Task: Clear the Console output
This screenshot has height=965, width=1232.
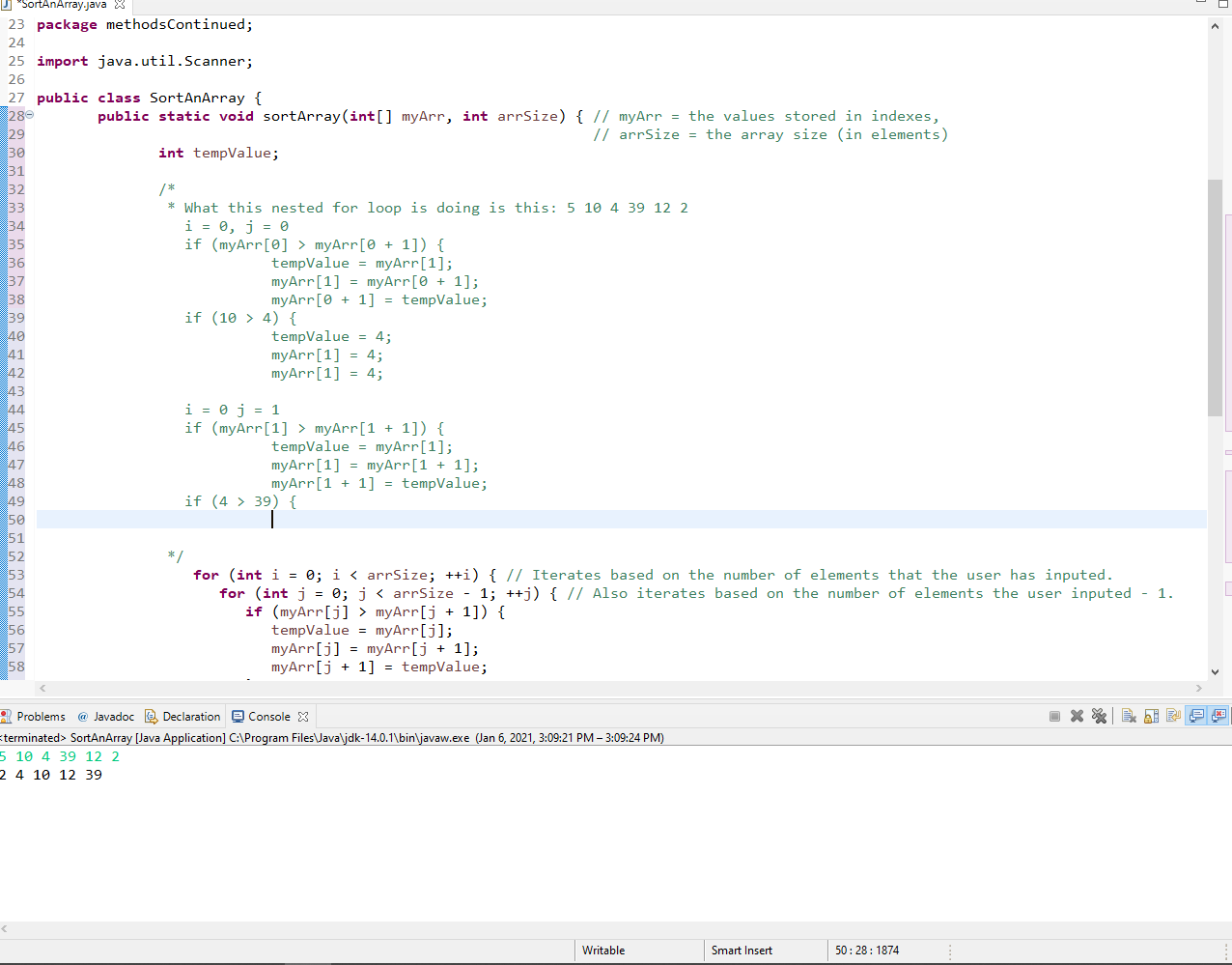Action: point(1129,716)
